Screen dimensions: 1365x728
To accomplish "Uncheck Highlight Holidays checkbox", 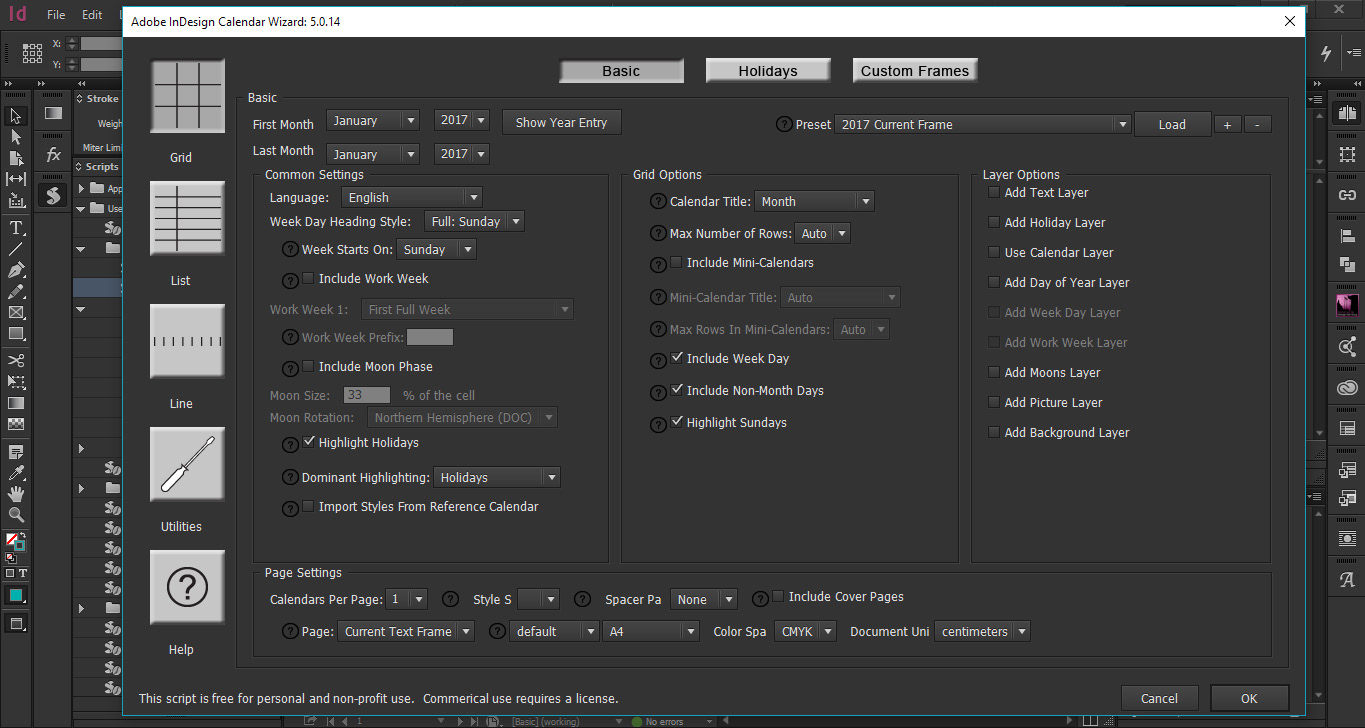I will [x=308, y=442].
